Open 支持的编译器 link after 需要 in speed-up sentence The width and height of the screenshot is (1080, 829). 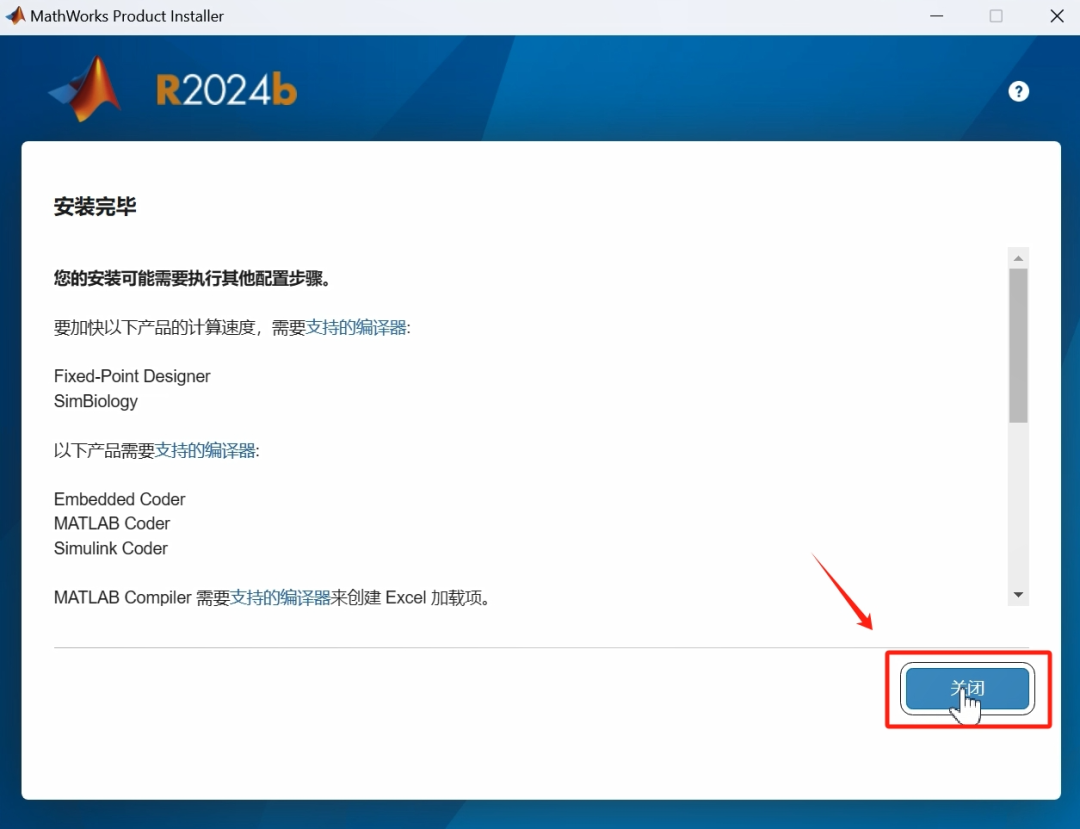(356, 328)
